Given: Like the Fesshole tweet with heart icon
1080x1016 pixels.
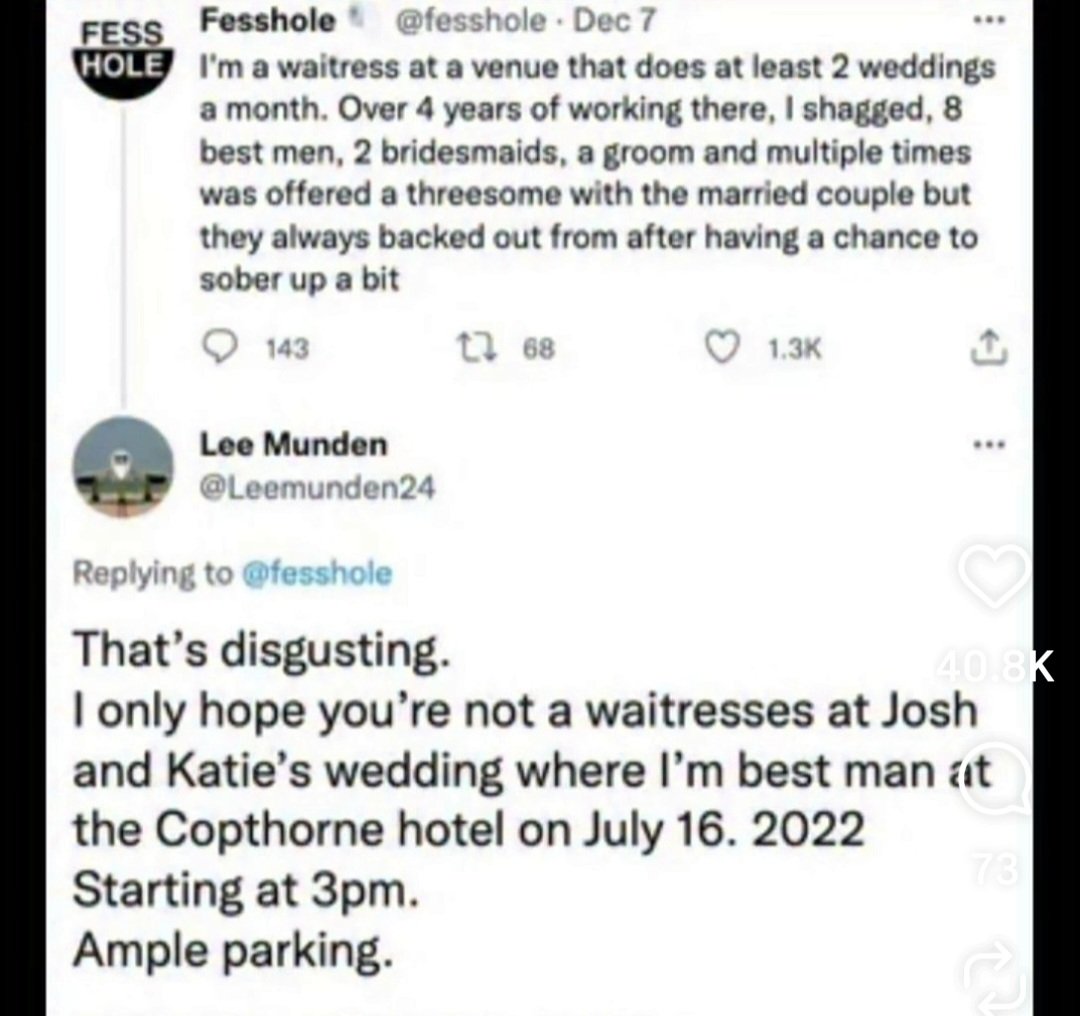Looking at the screenshot, I should pos(717,347).
